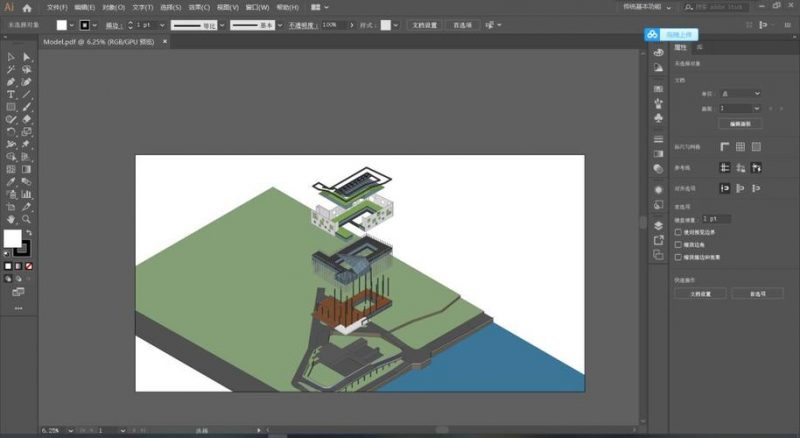Select the Pen tool

click(x=10, y=82)
